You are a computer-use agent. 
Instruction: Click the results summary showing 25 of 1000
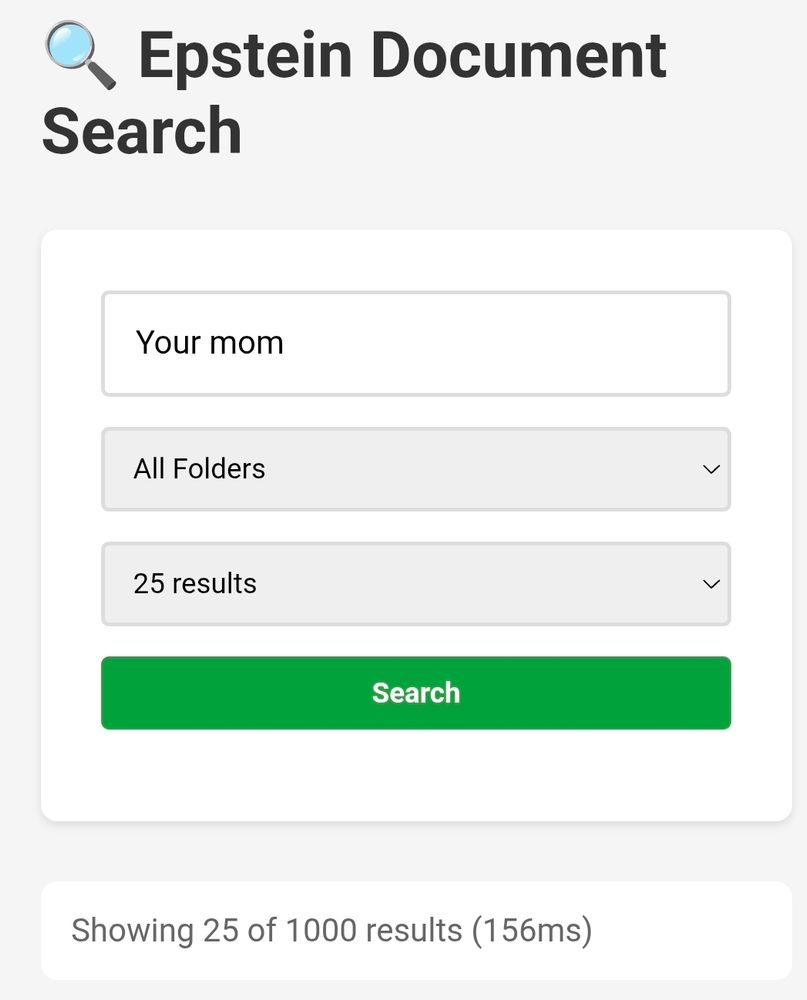click(330, 930)
